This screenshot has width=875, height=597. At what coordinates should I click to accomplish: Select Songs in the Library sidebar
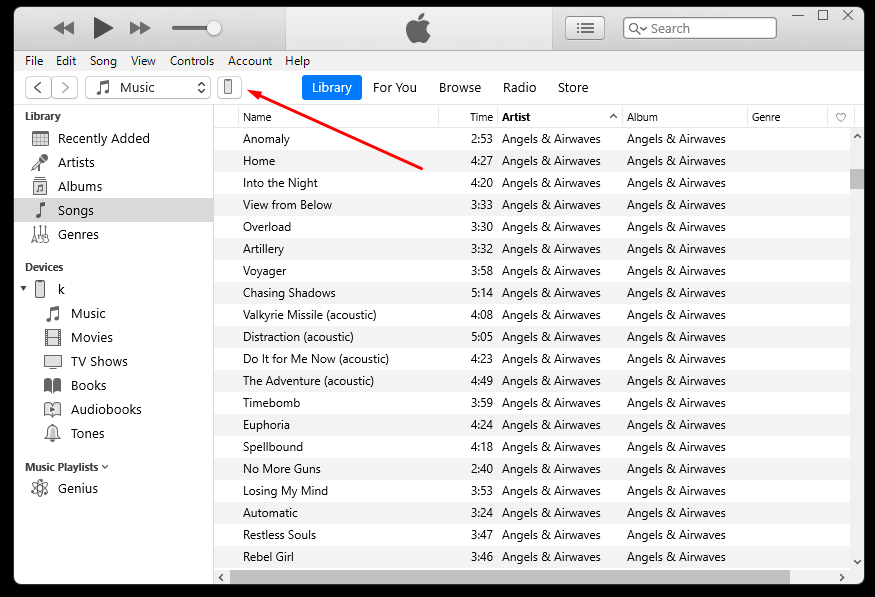(x=113, y=210)
